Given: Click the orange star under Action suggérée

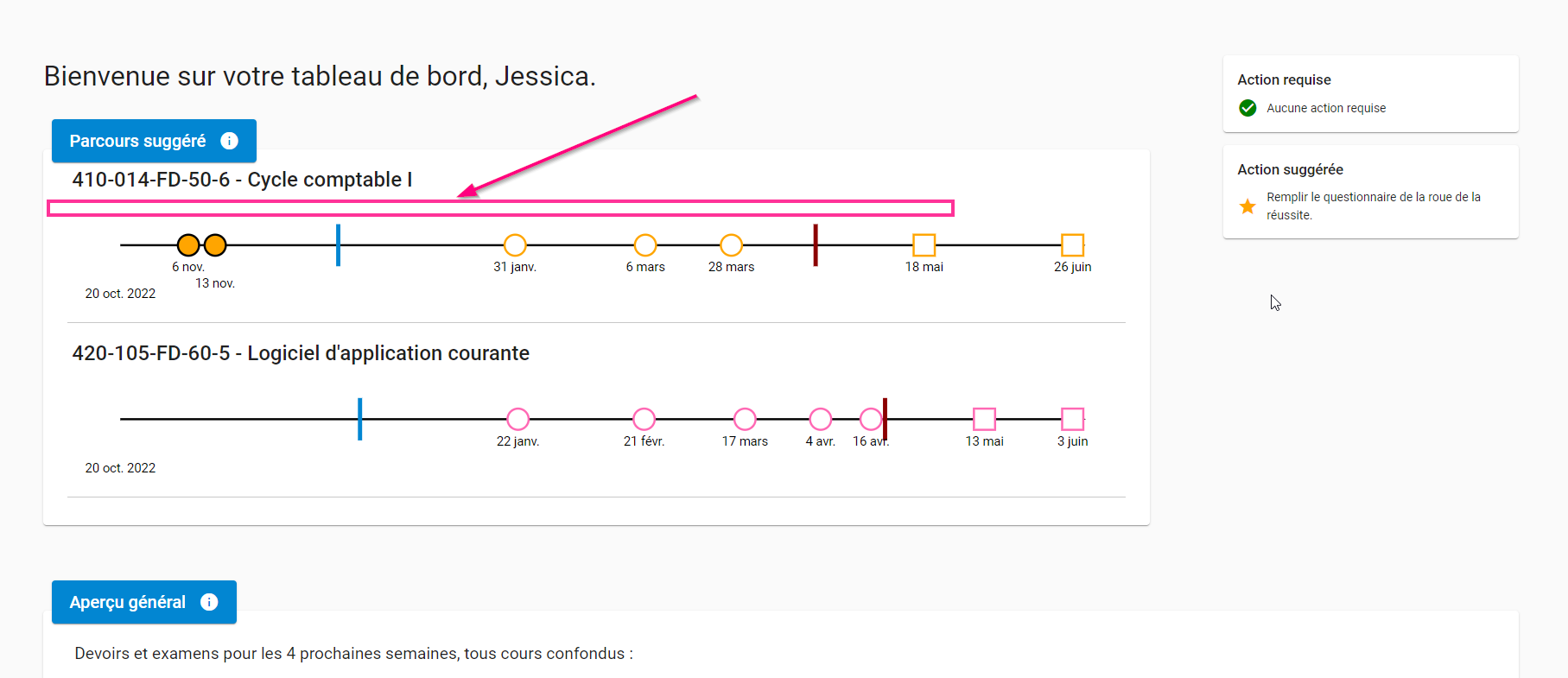Looking at the screenshot, I should point(1247,206).
